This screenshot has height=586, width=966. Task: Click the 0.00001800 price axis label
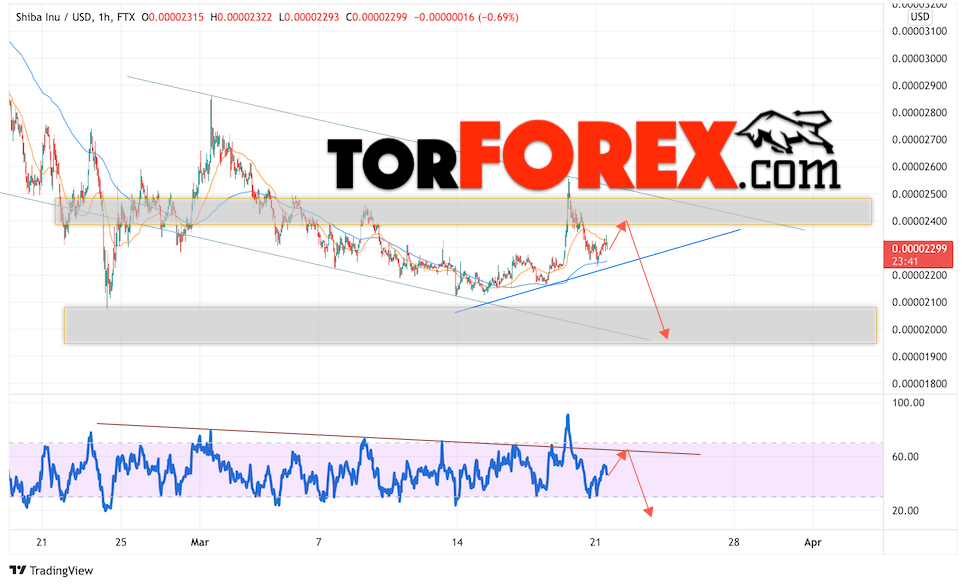pos(920,384)
